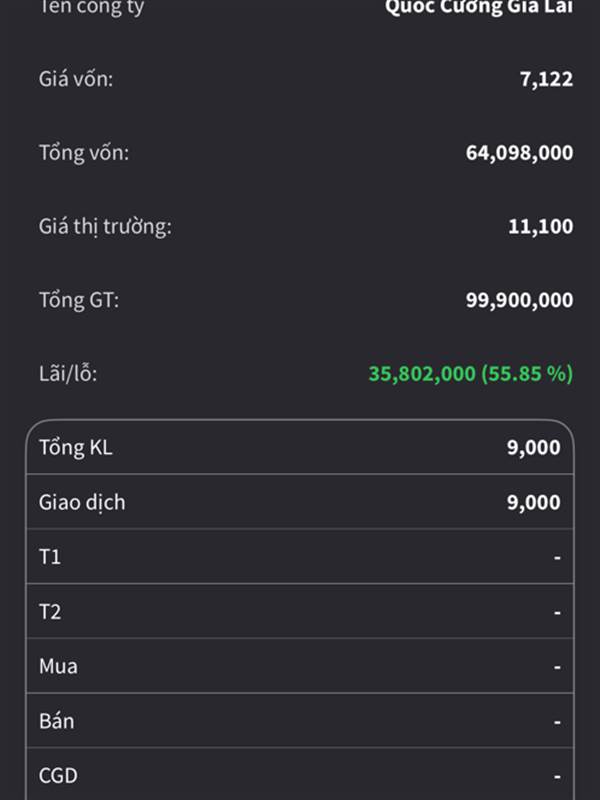600x800 pixels.
Task: Tap the Tổng KL quantity 9,000
Action: pyautogui.click(x=533, y=447)
